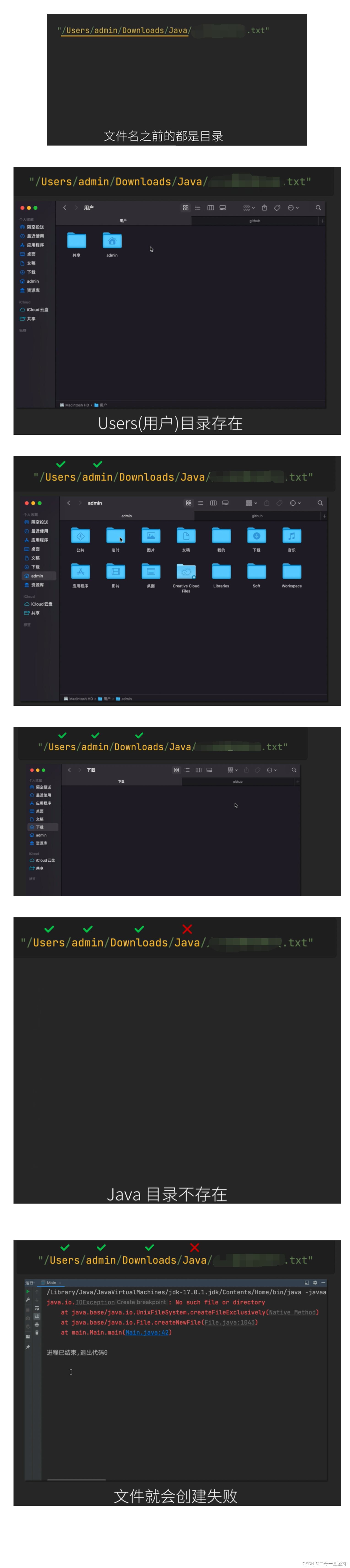Open action menu dropdown in the admin Finder toolbar
Screen dimensions: 350x1568
tap(295, 503)
